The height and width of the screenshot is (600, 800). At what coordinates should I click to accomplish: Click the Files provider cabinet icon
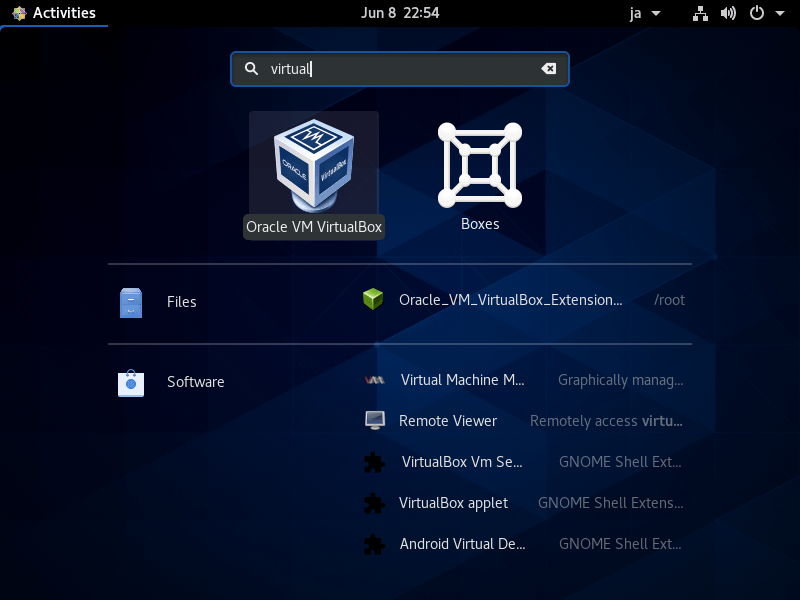pyautogui.click(x=131, y=303)
